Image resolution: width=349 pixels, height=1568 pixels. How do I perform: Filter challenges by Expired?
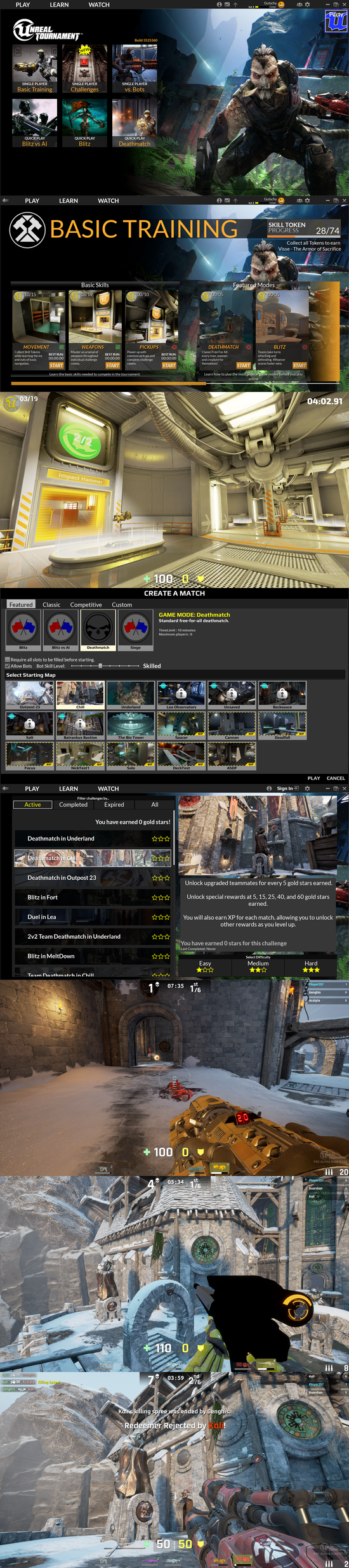click(114, 804)
